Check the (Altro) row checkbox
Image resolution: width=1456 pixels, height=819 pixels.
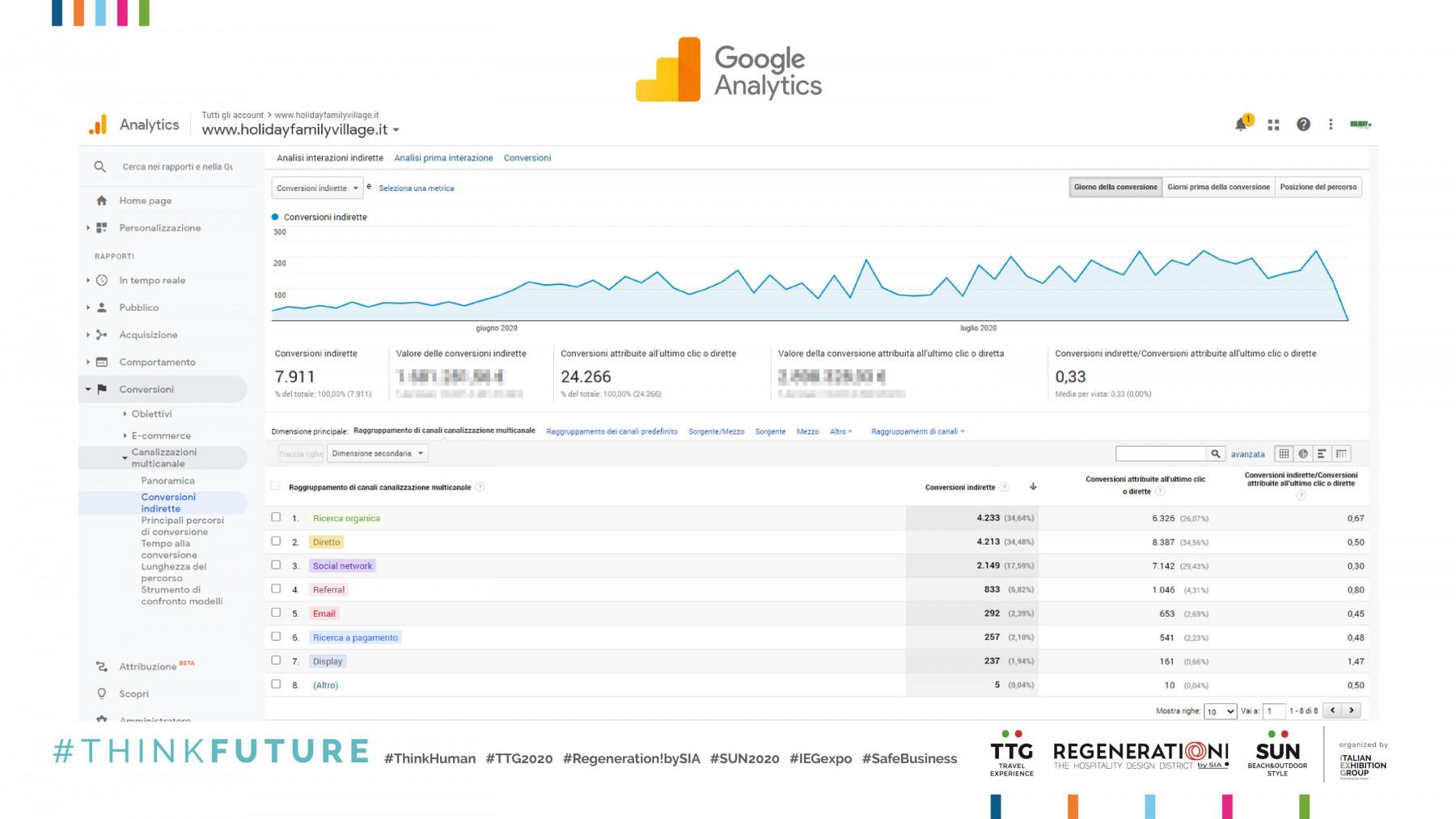(x=276, y=684)
